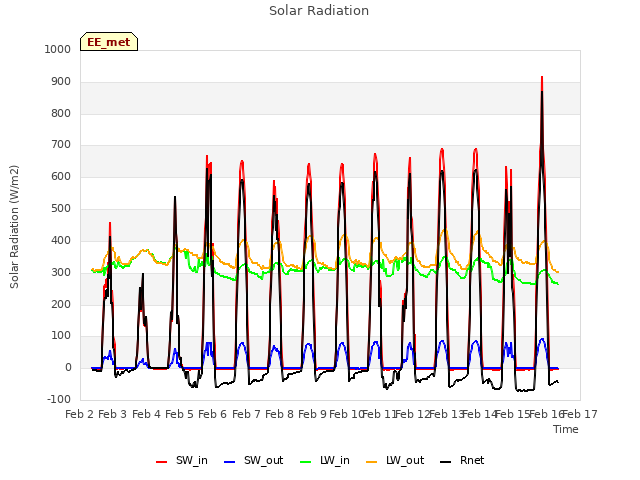This screenshot has width=640, height=480.
Task: Click the Solar Radiation chart title
Action: (x=319, y=11)
